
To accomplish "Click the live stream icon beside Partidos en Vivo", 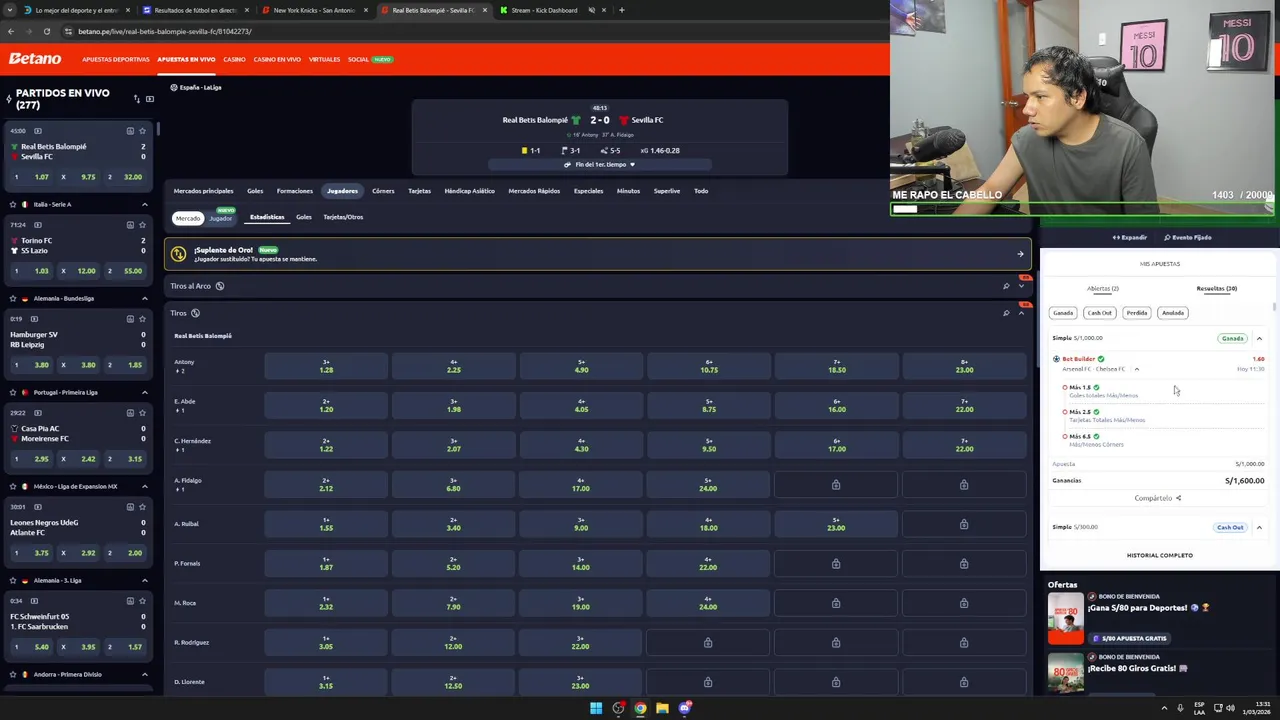I will coord(150,99).
